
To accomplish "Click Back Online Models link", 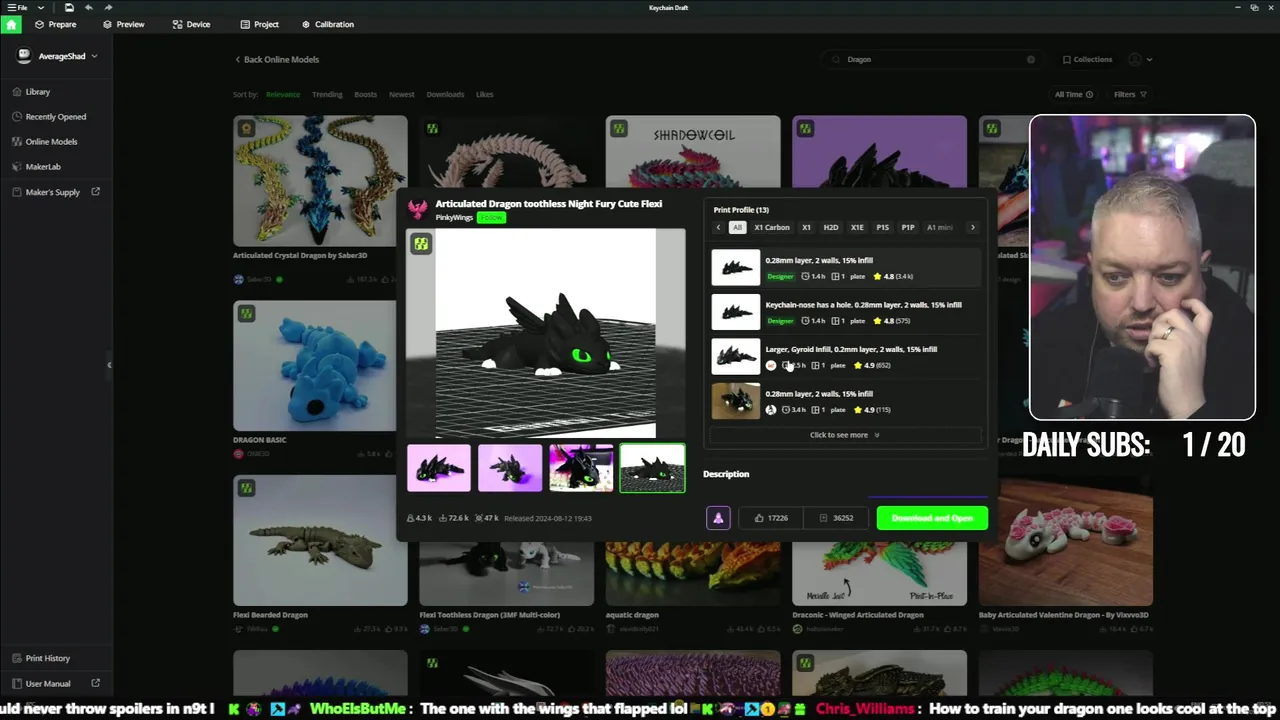I will [x=277, y=59].
